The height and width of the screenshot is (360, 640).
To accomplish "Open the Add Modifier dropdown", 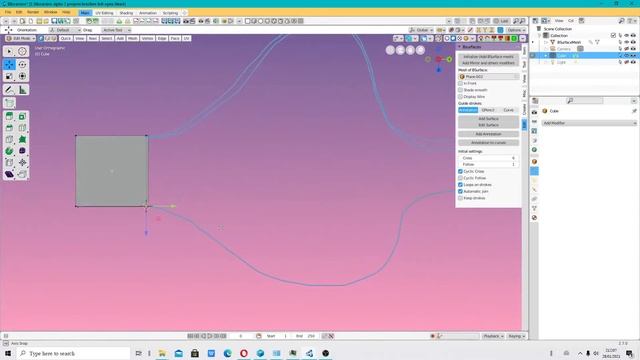I will [589, 123].
